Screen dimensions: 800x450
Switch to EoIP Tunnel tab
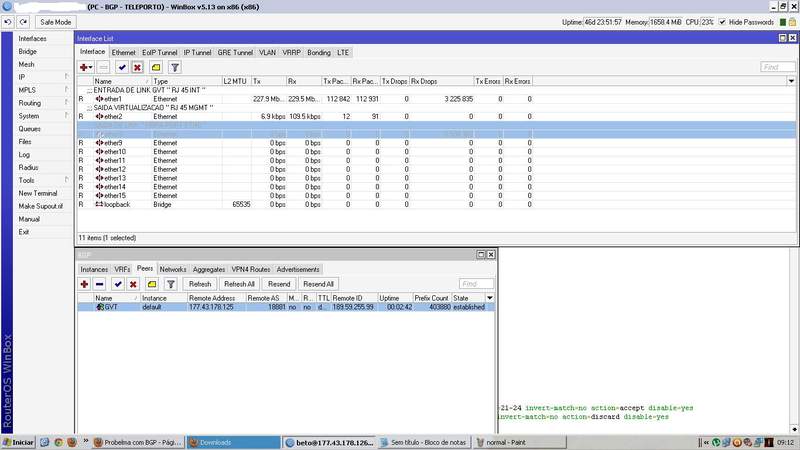coord(160,53)
